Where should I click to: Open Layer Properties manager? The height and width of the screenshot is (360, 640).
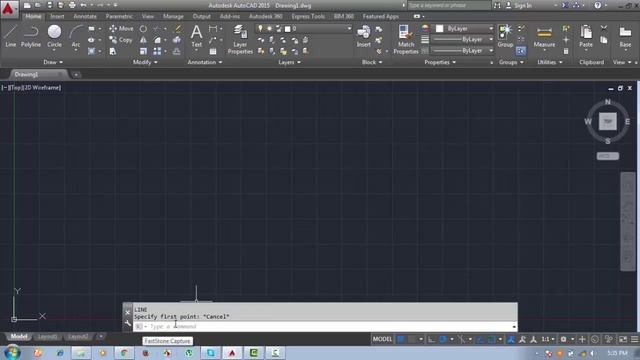(240, 40)
